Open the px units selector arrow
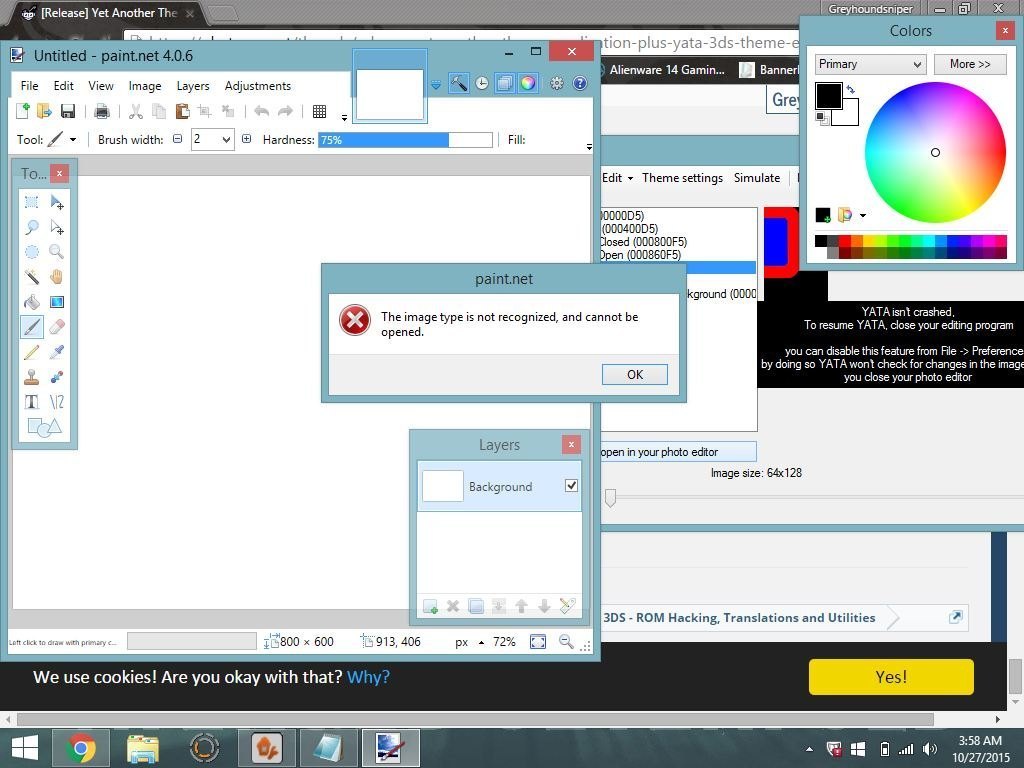The width and height of the screenshot is (1024, 768). (x=481, y=643)
